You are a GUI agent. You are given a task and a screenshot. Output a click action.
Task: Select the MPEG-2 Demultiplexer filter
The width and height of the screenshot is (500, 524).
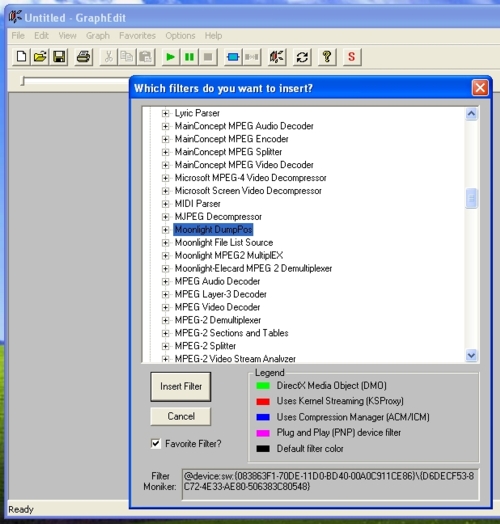pos(218,320)
